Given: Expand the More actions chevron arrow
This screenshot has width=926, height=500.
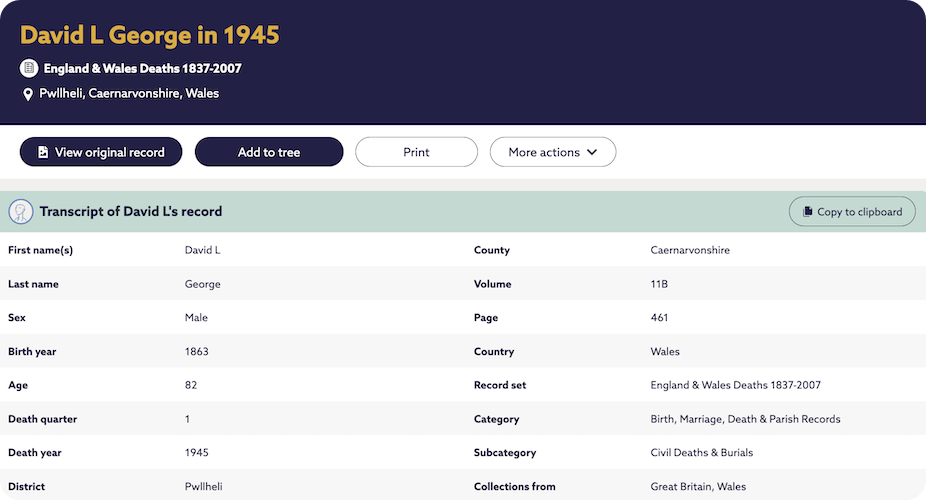Looking at the screenshot, I should click(x=592, y=152).
